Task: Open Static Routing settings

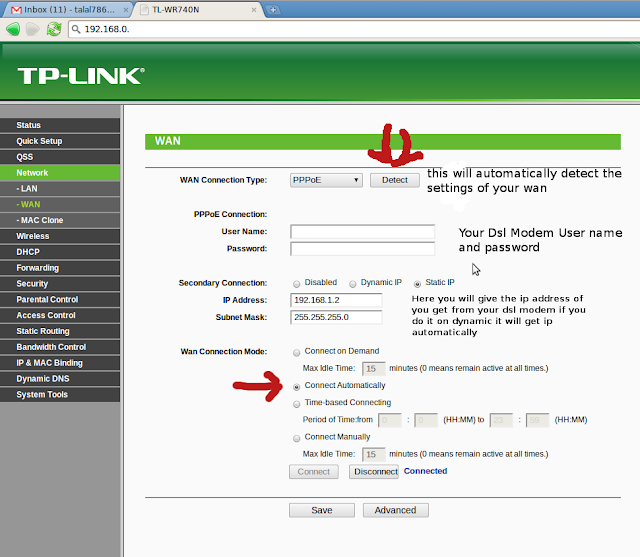Action: 60,331
